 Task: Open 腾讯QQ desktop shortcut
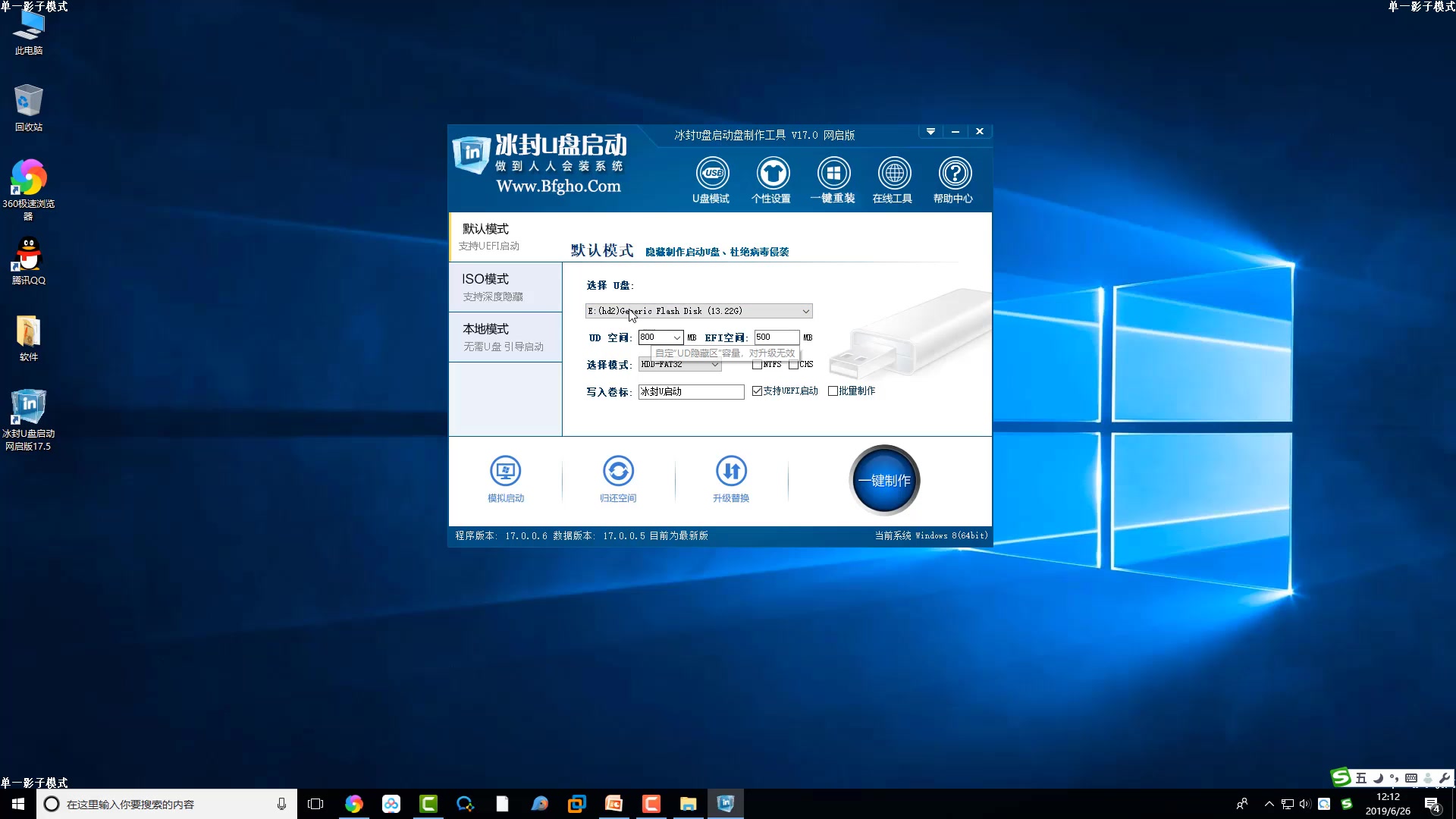[29, 262]
